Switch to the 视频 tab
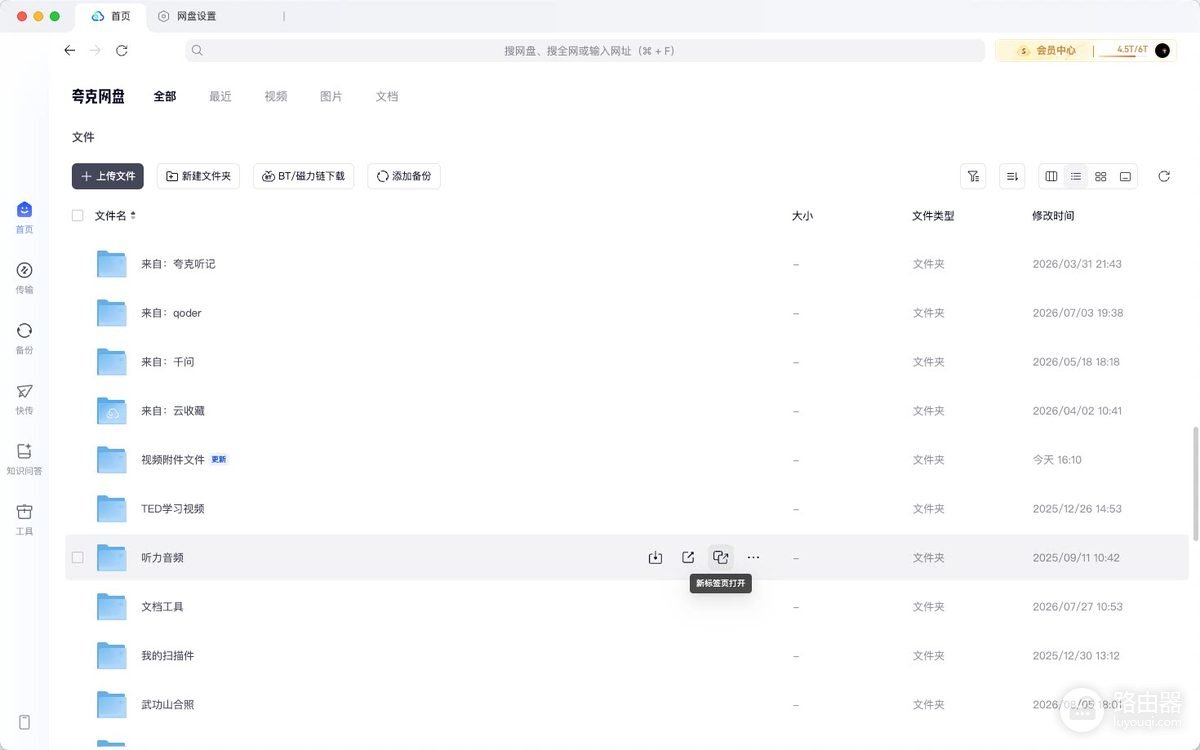 coord(276,96)
